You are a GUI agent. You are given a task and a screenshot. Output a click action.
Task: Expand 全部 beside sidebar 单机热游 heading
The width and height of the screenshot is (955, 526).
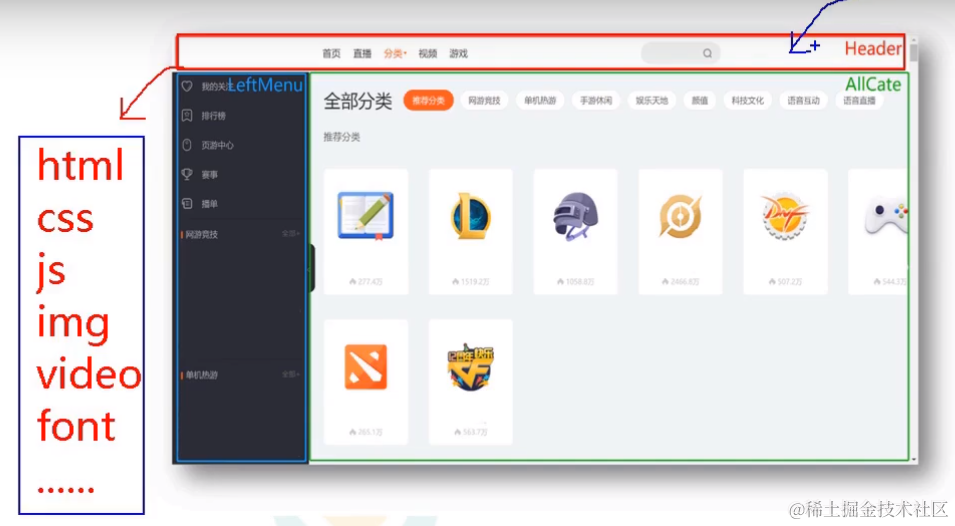[291, 374]
